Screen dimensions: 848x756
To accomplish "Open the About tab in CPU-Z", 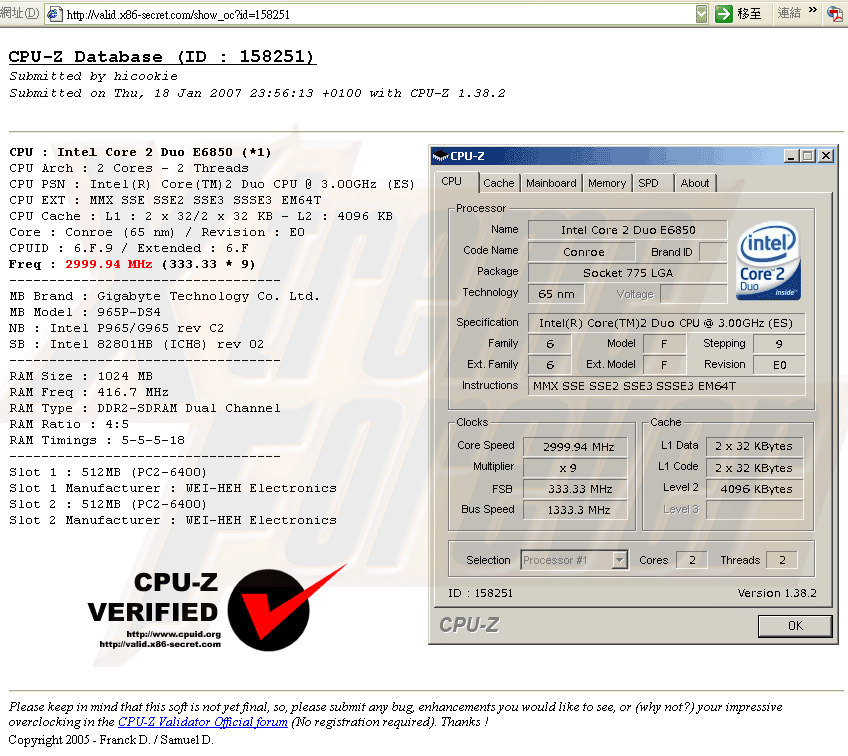I will tap(695, 183).
